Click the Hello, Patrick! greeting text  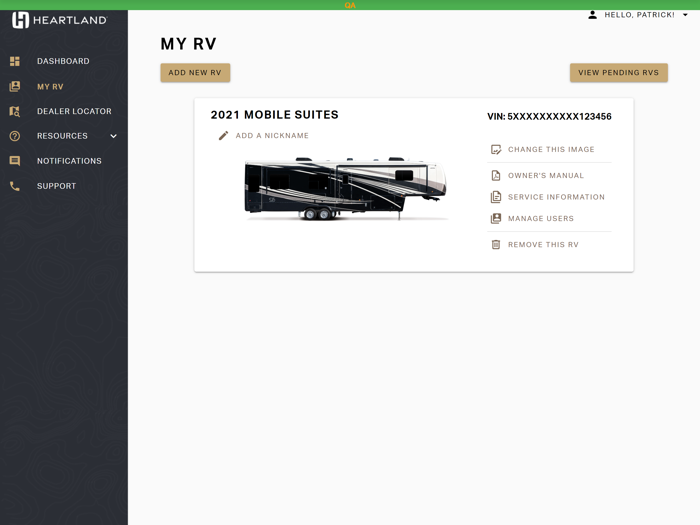(x=639, y=15)
